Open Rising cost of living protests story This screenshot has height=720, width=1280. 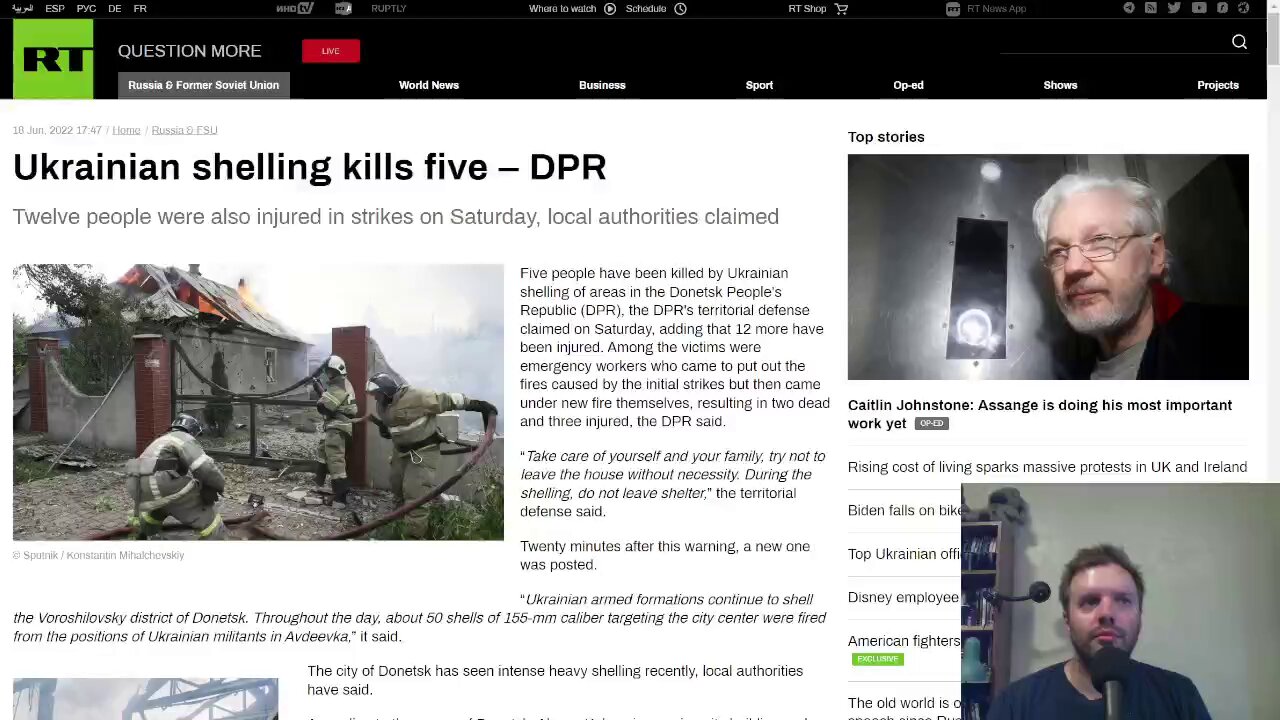[x=1047, y=467]
